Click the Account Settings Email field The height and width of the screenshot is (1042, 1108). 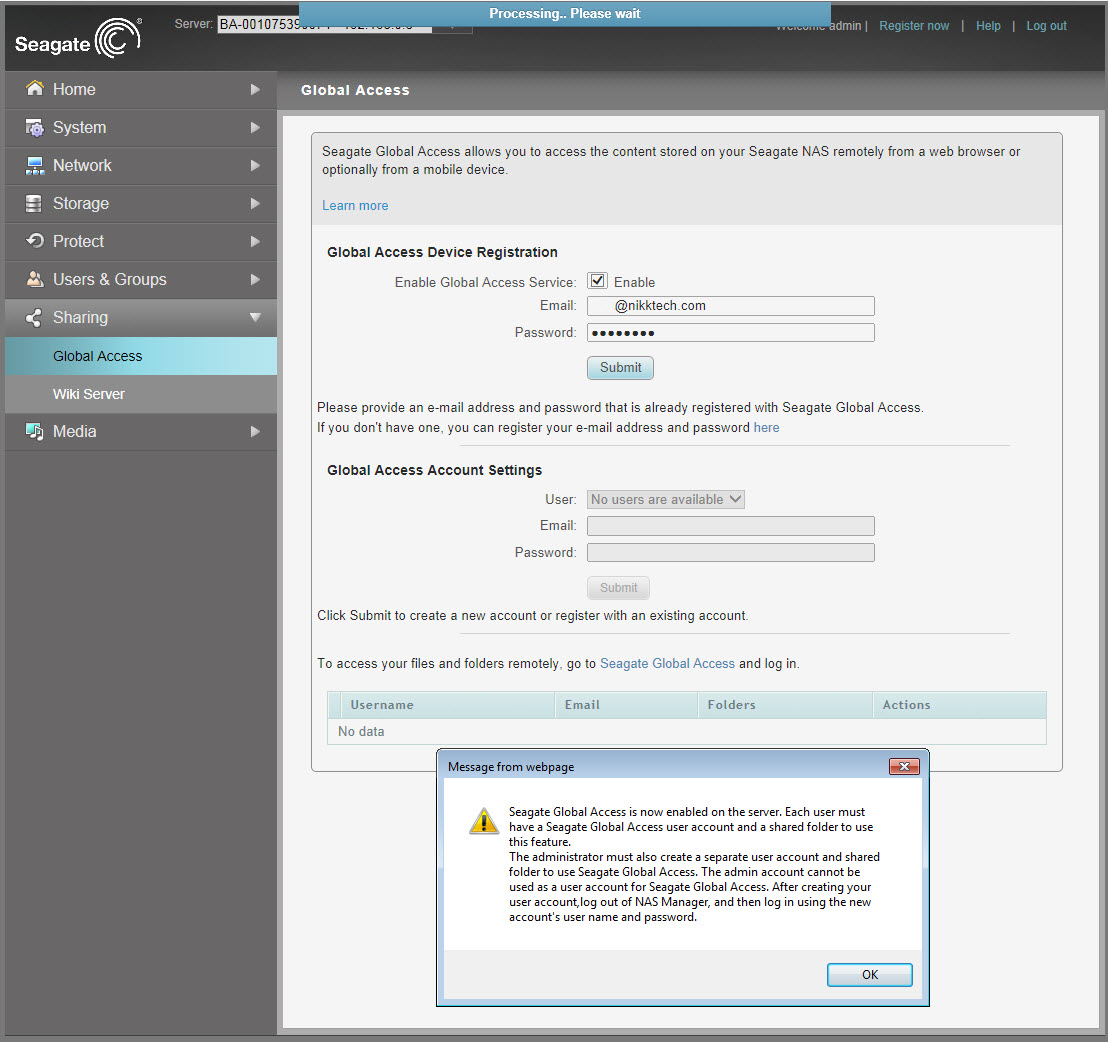click(x=731, y=526)
